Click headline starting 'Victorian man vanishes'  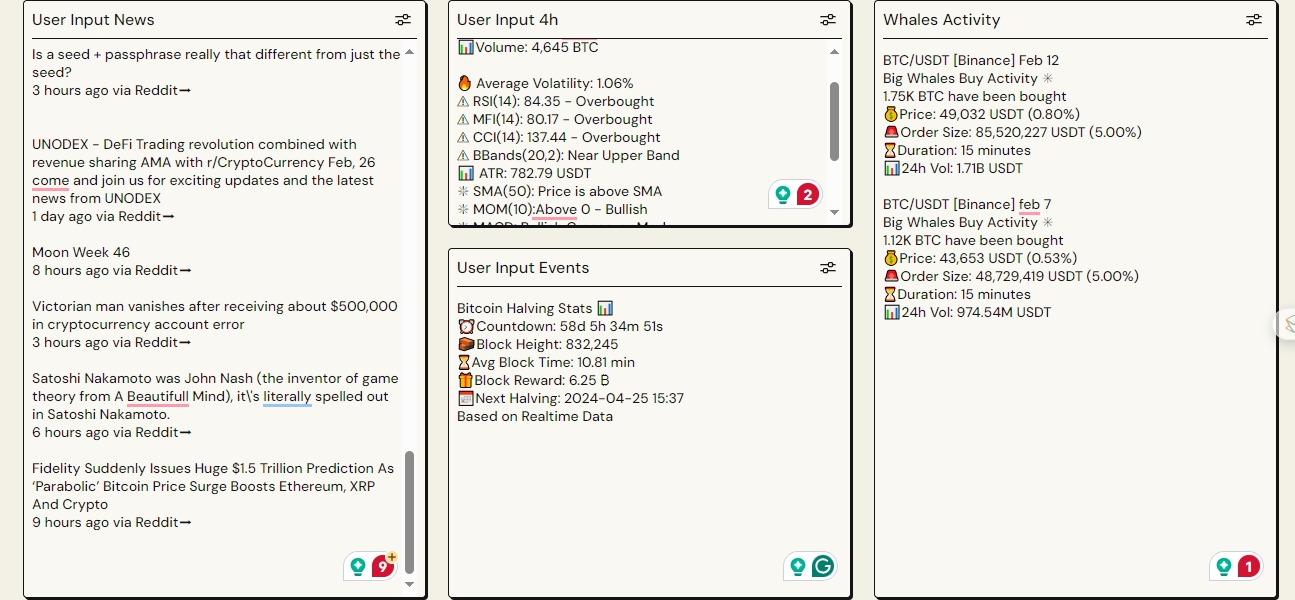point(215,315)
